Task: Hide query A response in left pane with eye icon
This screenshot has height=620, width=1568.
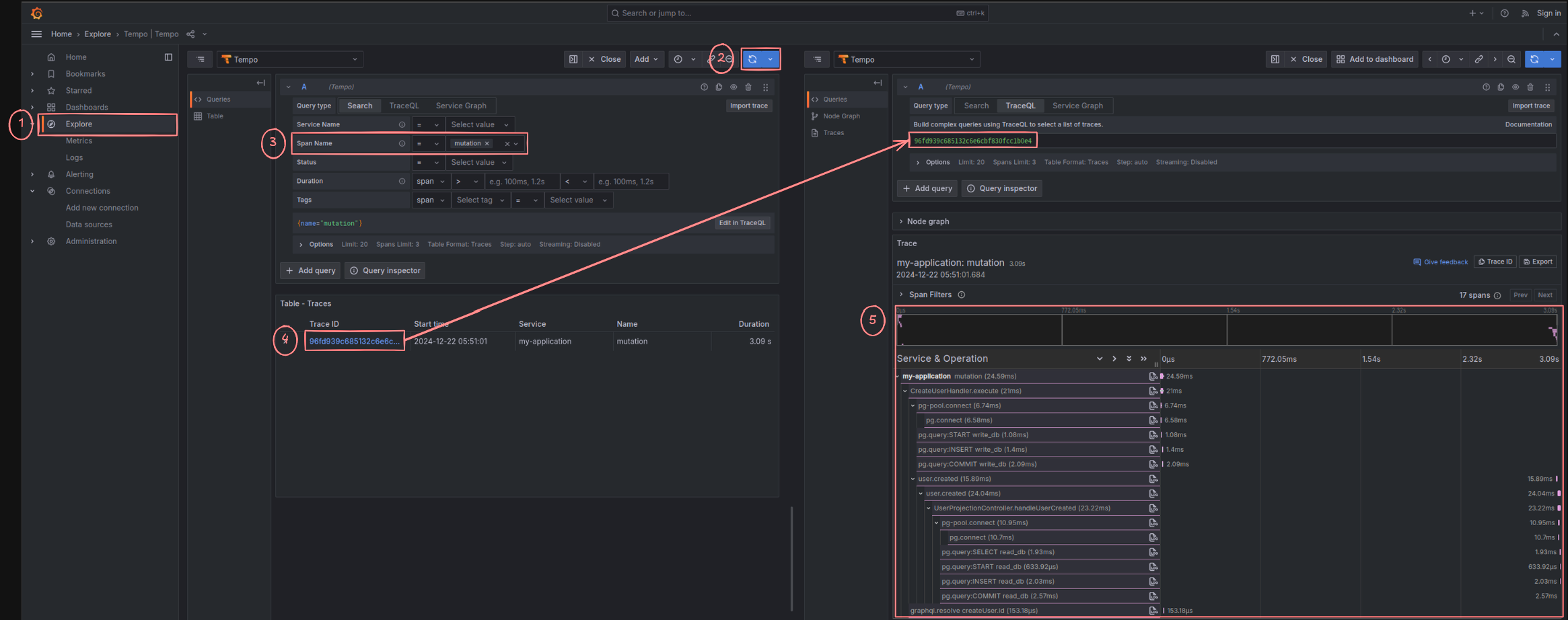Action: pyautogui.click(x=734, y=87)
